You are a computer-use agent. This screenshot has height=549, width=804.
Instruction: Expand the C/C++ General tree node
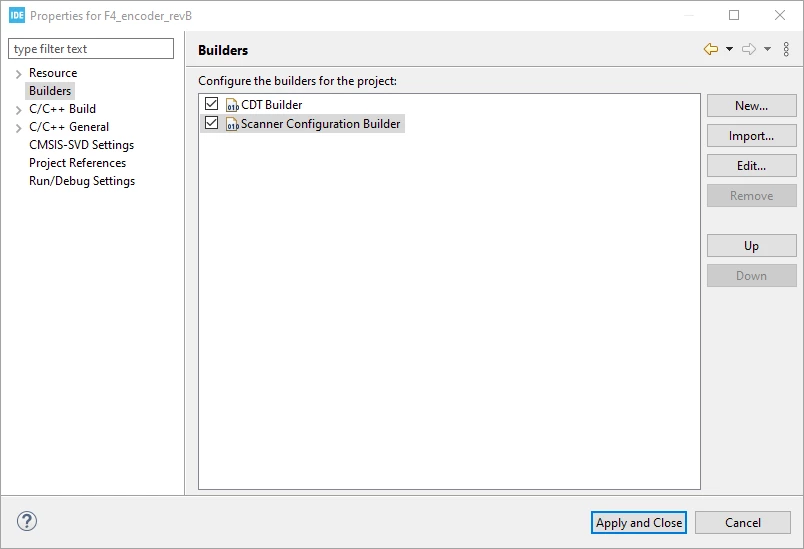click(18, 128)
